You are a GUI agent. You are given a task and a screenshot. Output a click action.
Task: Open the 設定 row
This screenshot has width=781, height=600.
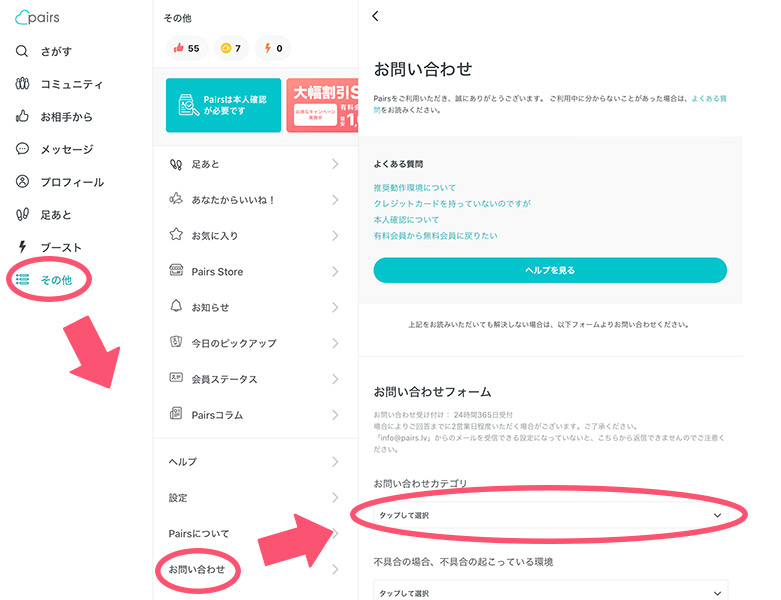coord(255,497)
